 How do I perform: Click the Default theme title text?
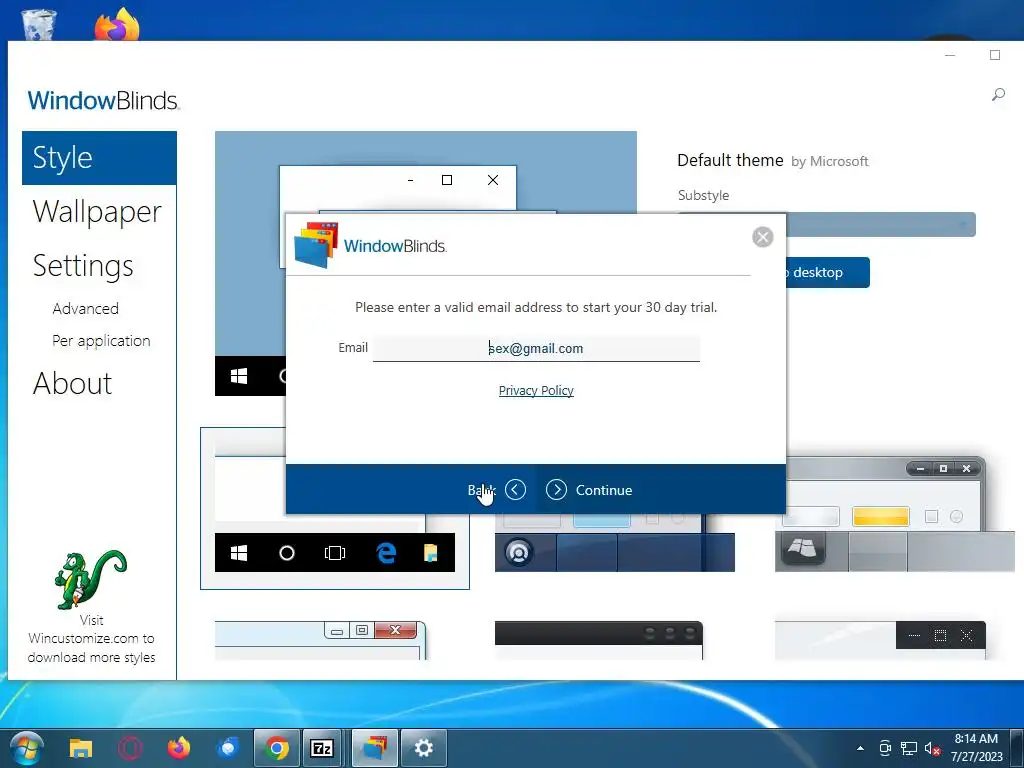[730, 161]
